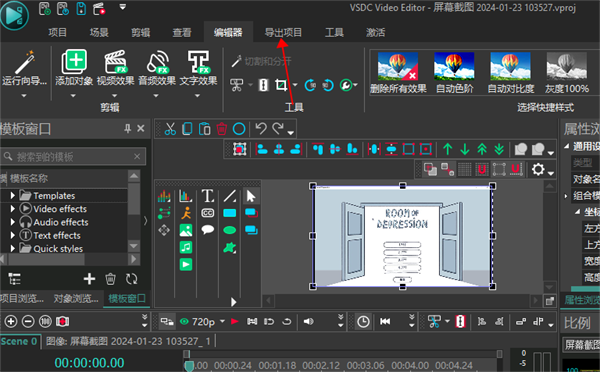Open Video effects clapperboard button
This screenshot has height=372, width=600.
click(x=115, y=68)
